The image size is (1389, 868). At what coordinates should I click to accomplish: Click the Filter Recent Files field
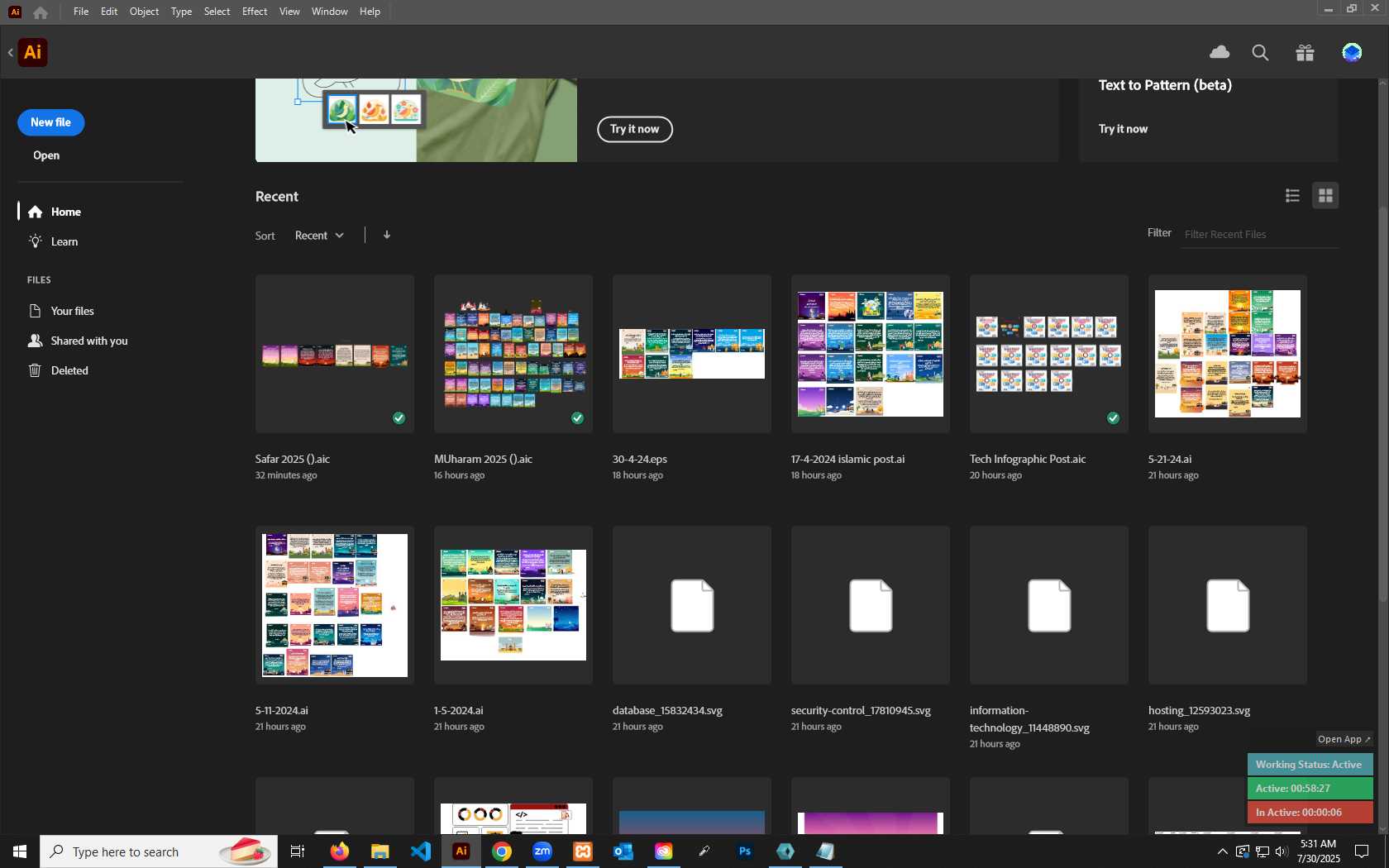[1259, 235]
